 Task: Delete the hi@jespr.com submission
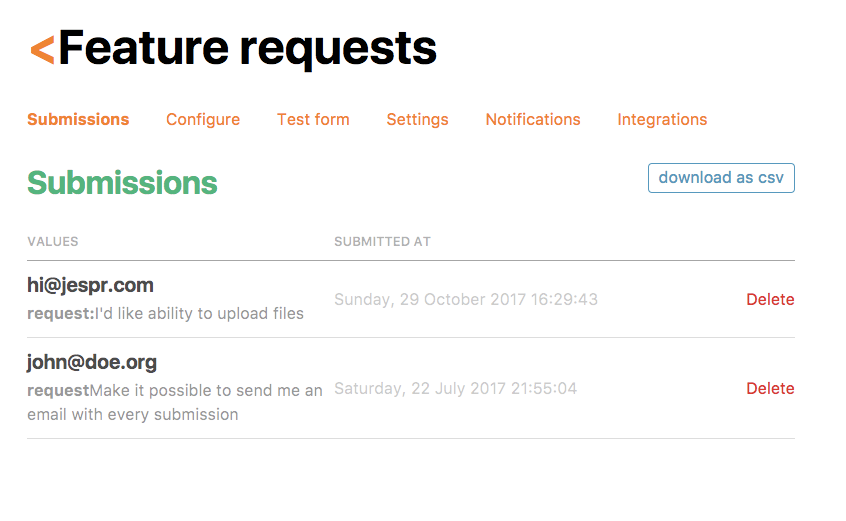pos(770,299)
